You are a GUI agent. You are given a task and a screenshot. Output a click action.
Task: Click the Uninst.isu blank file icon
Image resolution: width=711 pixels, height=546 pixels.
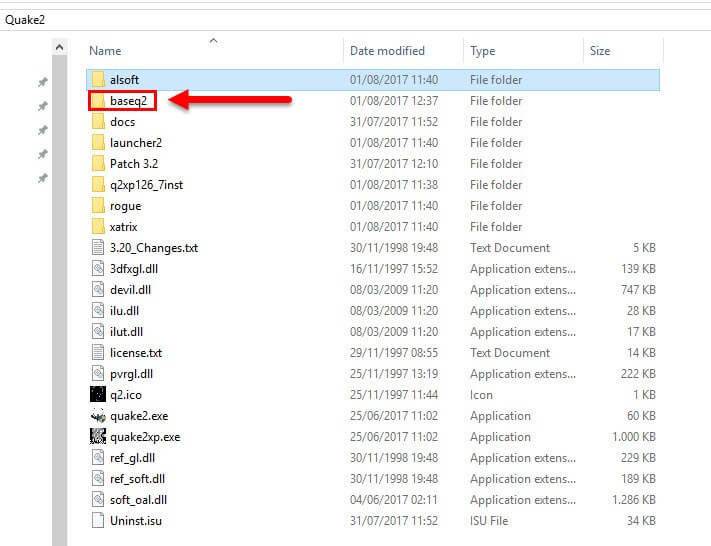coord(98,521)
